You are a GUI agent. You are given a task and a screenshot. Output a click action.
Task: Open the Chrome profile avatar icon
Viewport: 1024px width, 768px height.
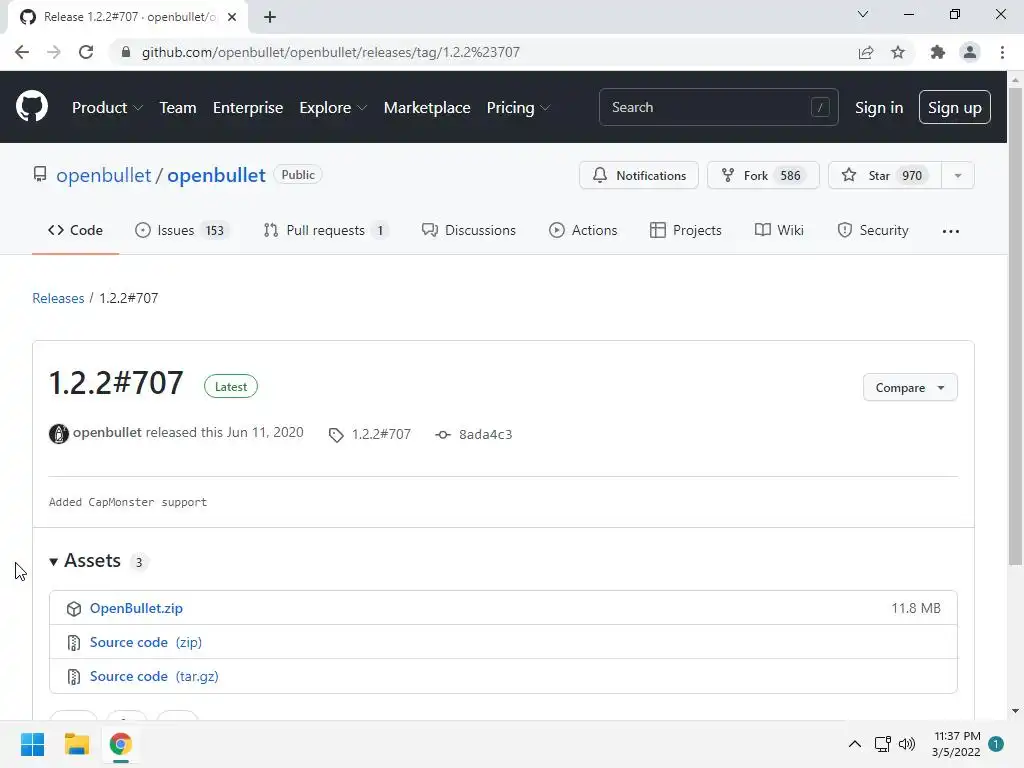click(x=970, y=52)
